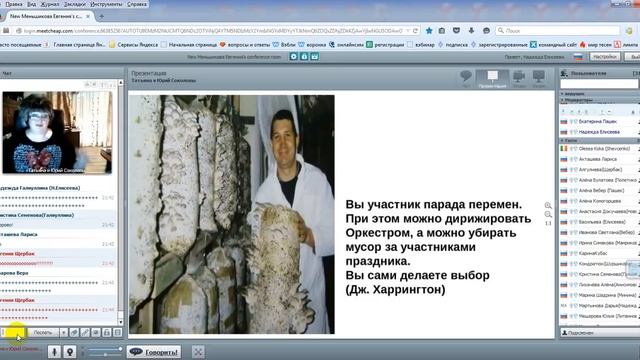Switch to the Экран screen share tab
Screen dimensions: 640x360
(539, 79)
